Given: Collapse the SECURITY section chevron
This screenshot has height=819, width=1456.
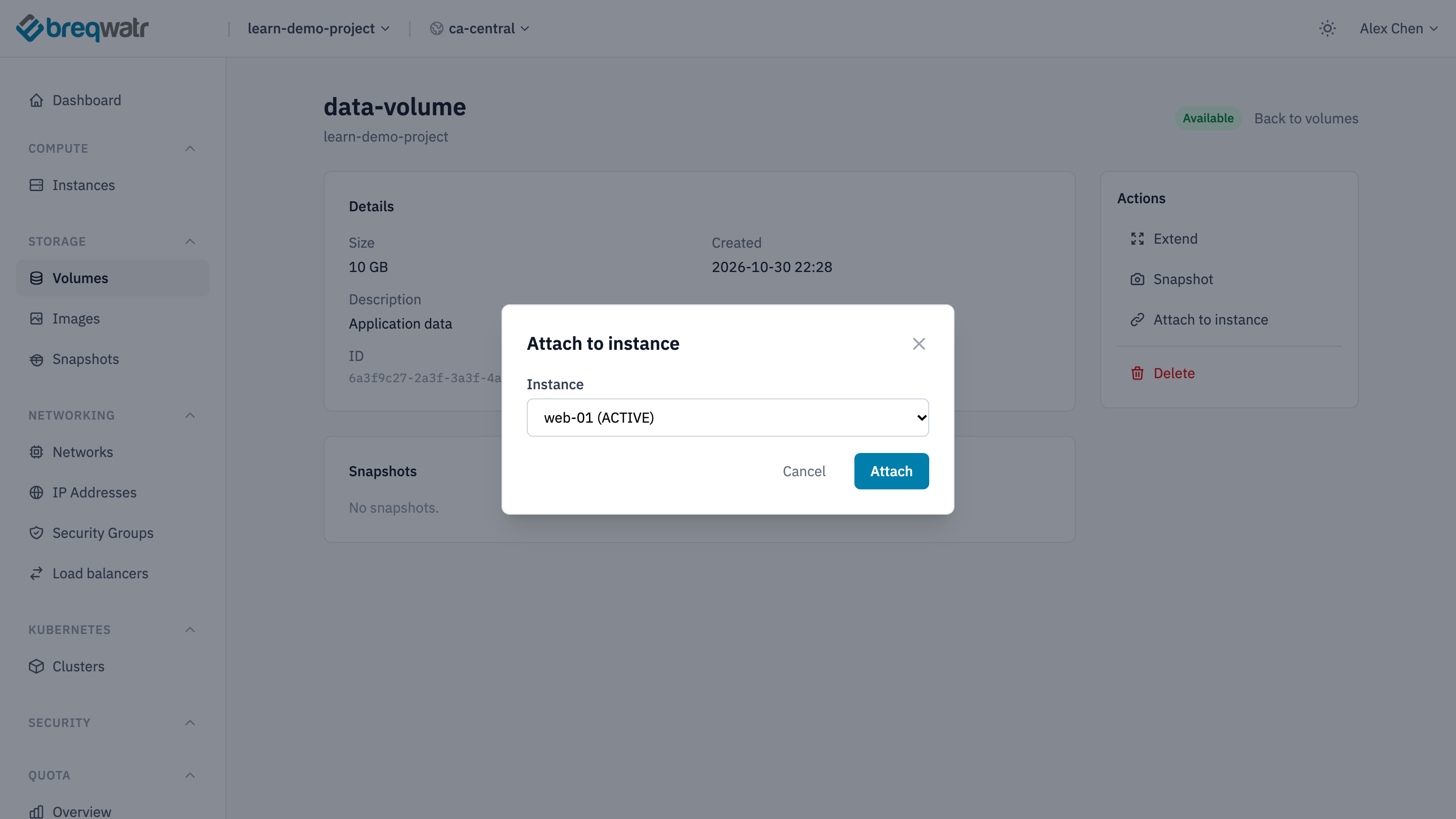Looking at the screenshot, I should [190, 722].
